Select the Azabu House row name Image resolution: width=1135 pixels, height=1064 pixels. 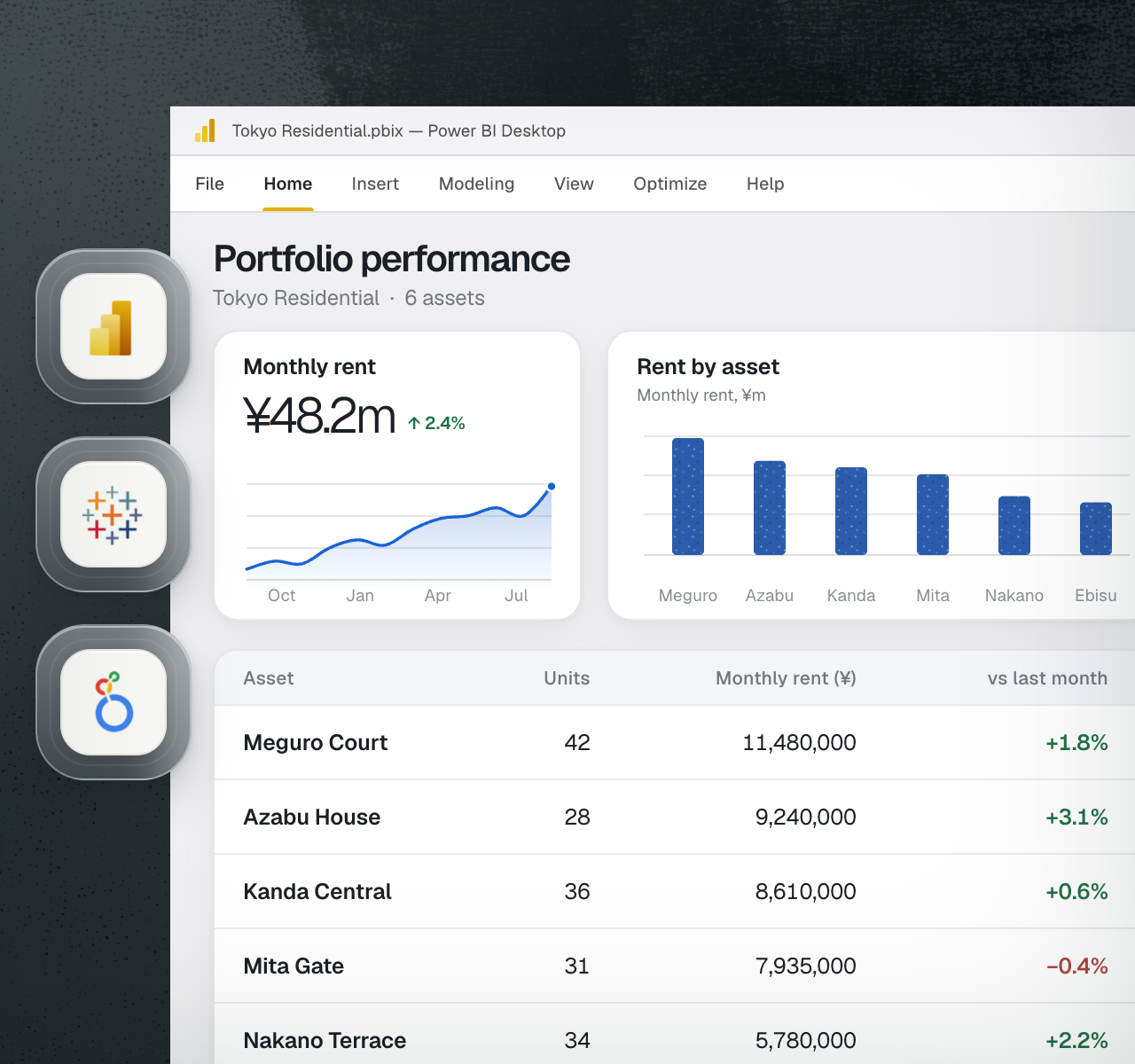coord(312,817)
